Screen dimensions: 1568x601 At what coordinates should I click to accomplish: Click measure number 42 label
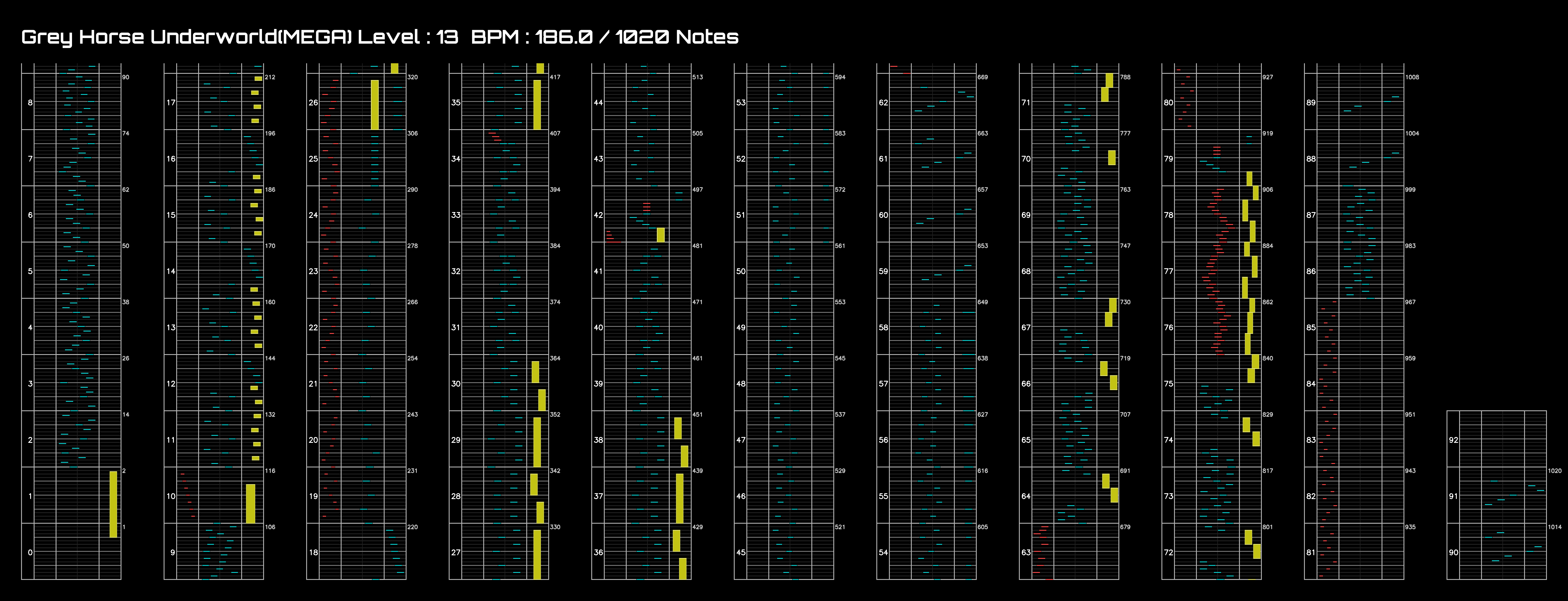tap(598, 215)
